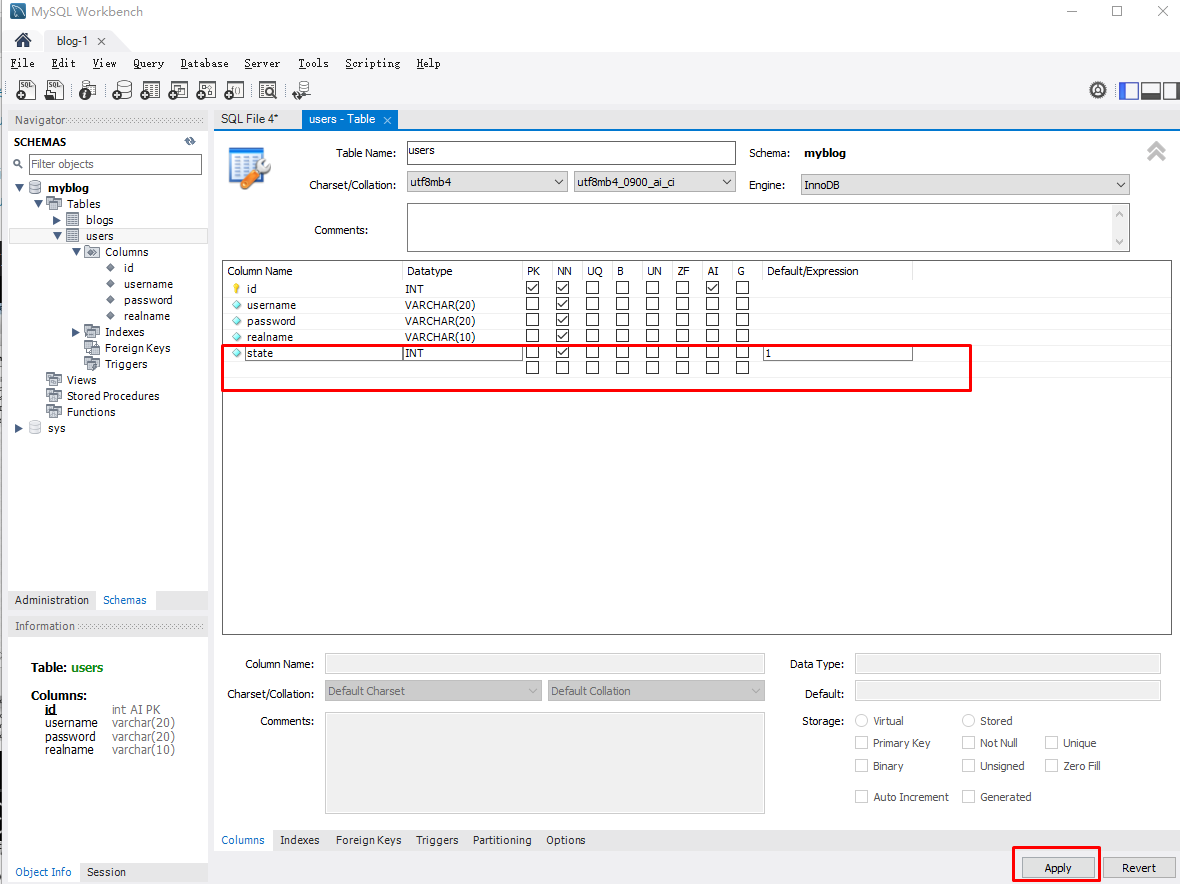Screen dimensions: 1180x884
Task: Toggle AI checkbox for id column
Action: tap(713, 288)
